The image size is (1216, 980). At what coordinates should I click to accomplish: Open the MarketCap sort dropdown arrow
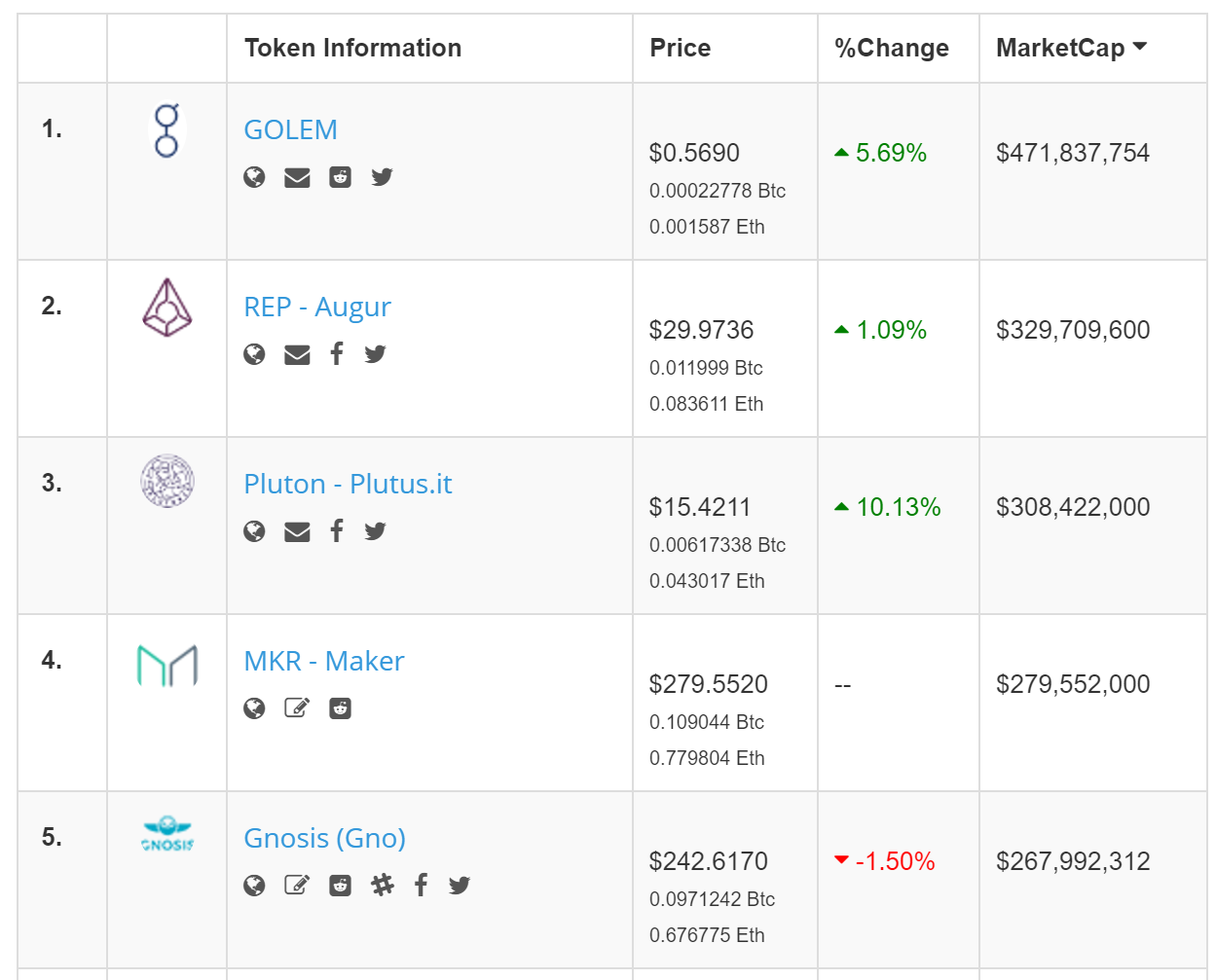(1140, 44)
